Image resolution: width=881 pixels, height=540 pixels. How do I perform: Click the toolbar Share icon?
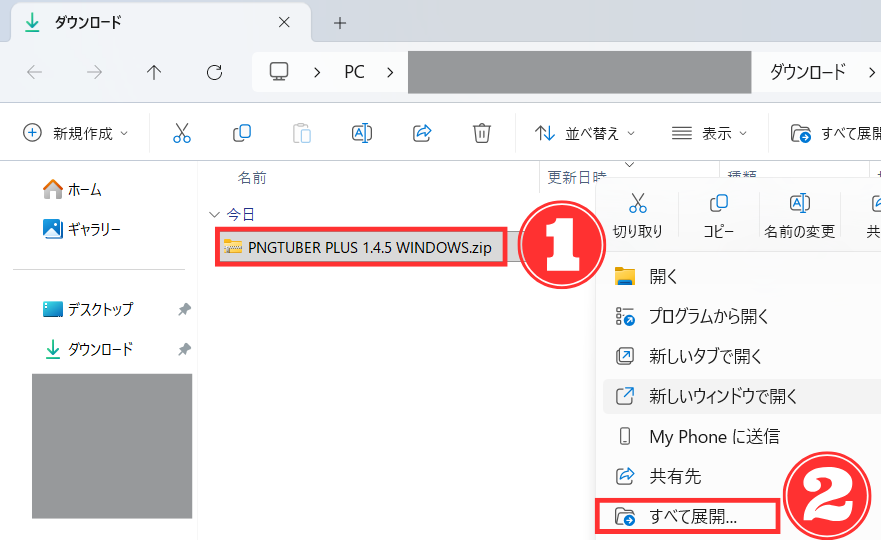(422, 133)
